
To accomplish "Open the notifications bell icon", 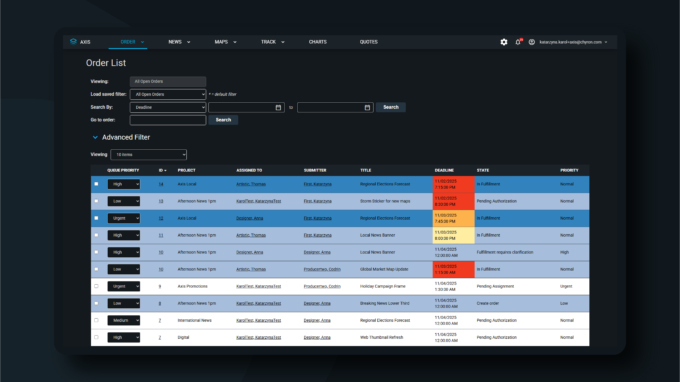I will point(518,42).
